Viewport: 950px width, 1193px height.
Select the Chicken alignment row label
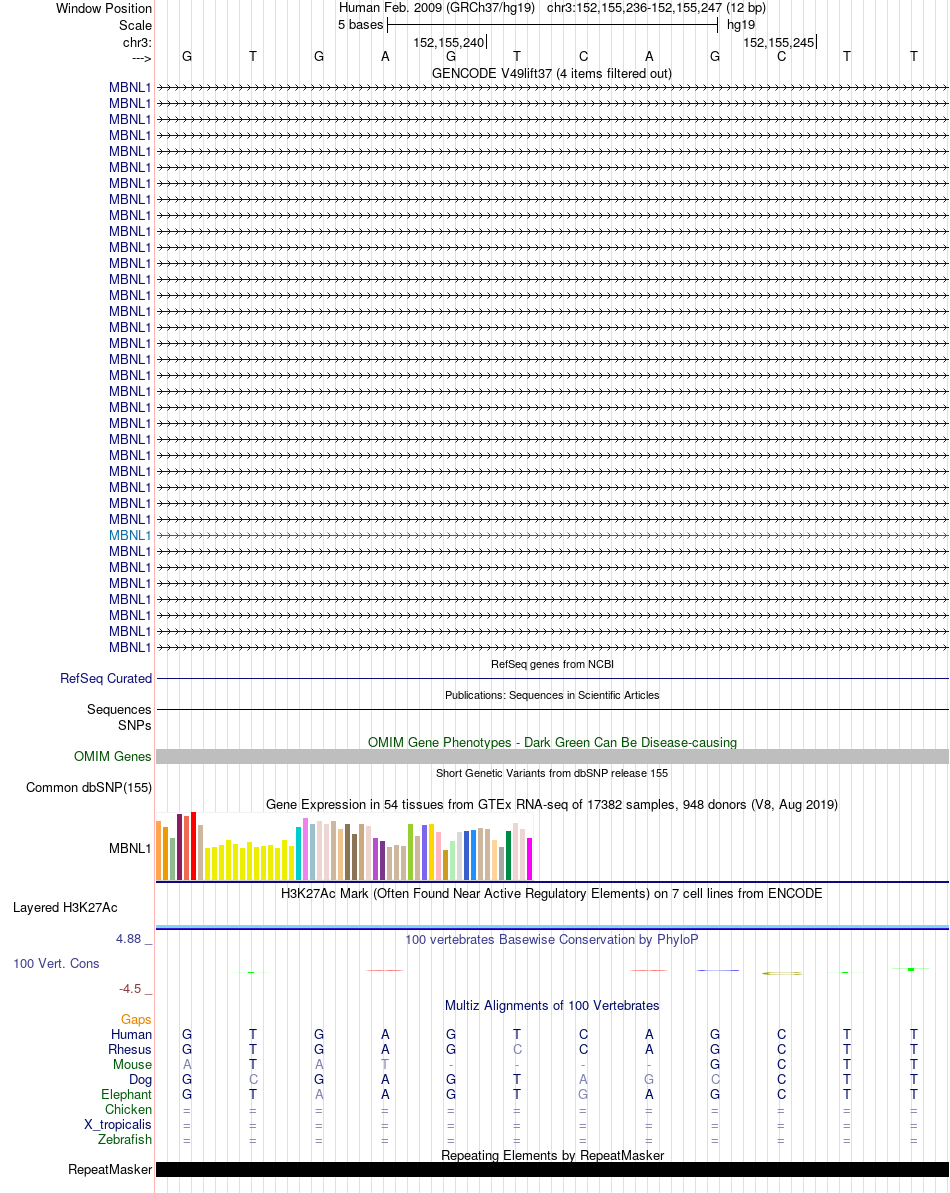[129, 1109]
